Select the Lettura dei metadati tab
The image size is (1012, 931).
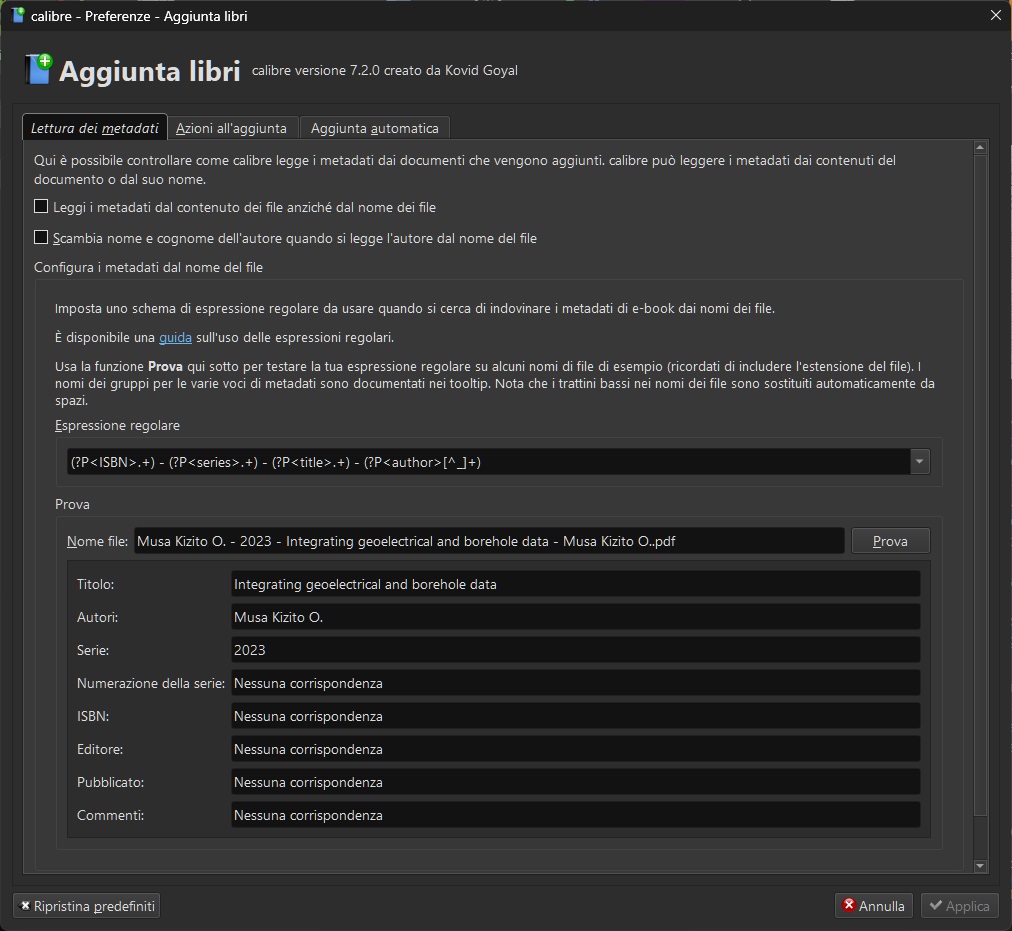point(94,128)
